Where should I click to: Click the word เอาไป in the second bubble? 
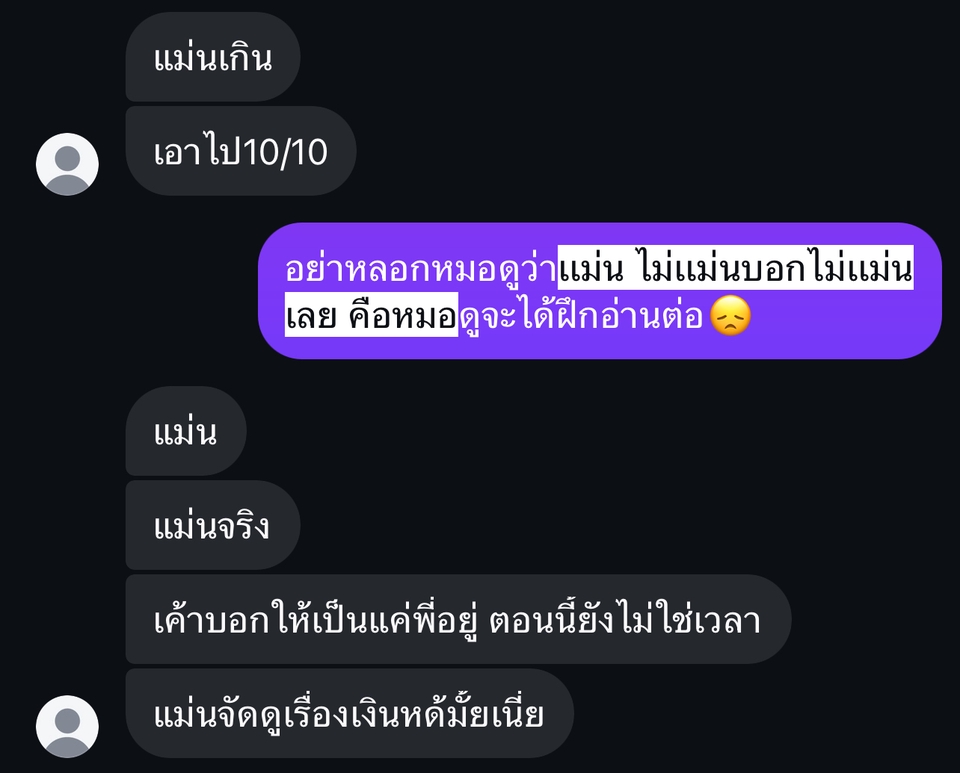click(x=198, y=152)
